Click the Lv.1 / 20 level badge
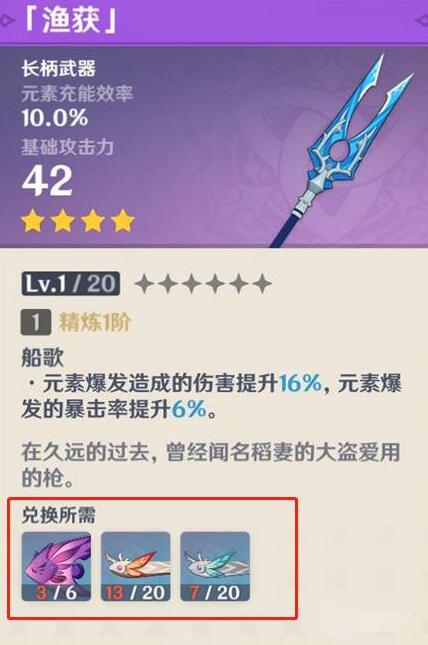Screen dimensions: 428x645 point(70,284)
